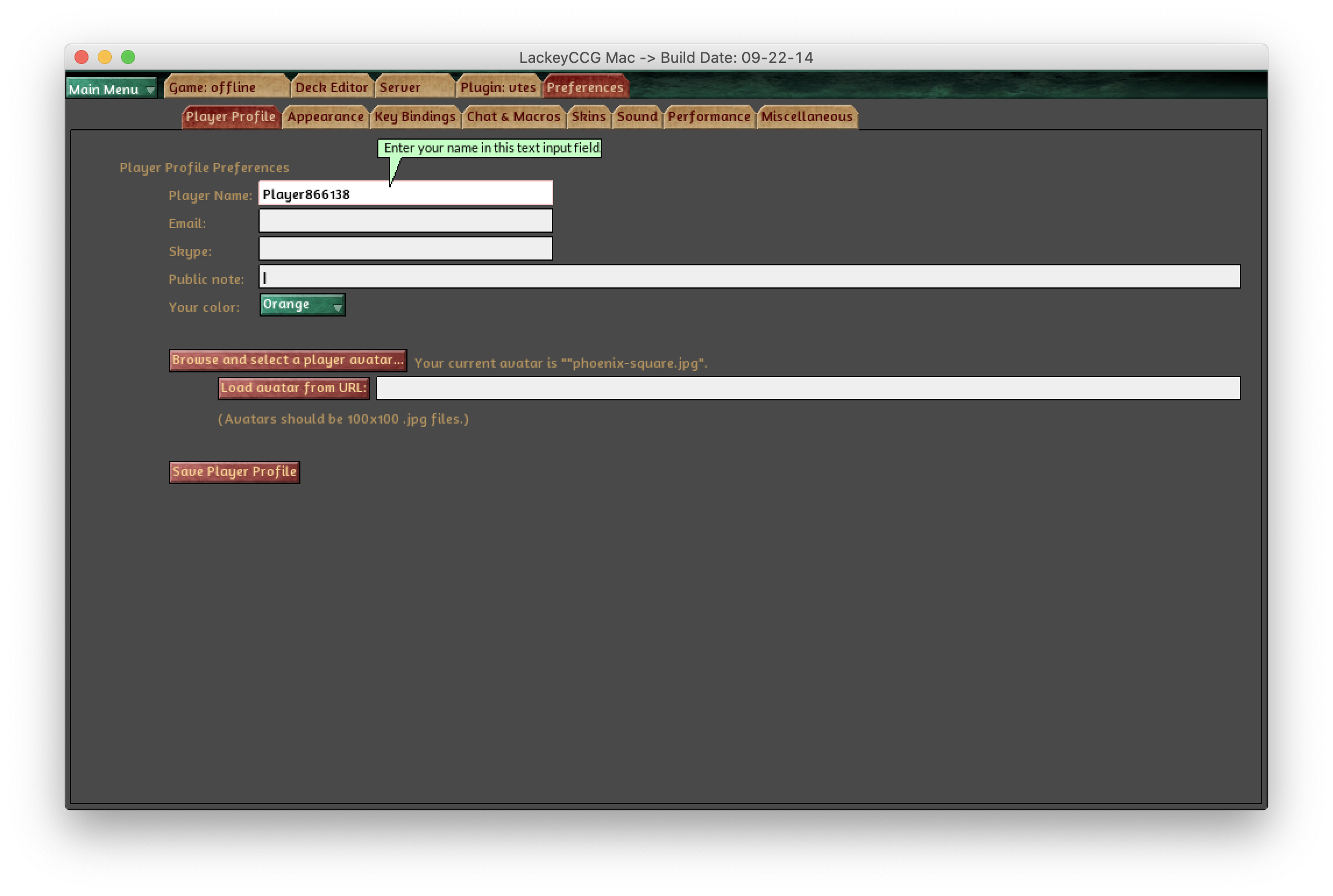Click the Preferences tab
Viewport: 1333px width, 896px height.
(x=585, y=87)
